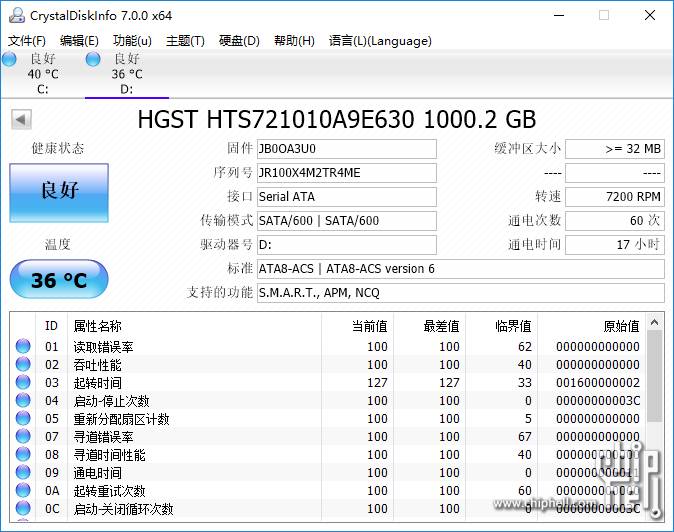Select the D: drive tab at 36 °C
The image size is (674, 532).
(x=127, y=74)
